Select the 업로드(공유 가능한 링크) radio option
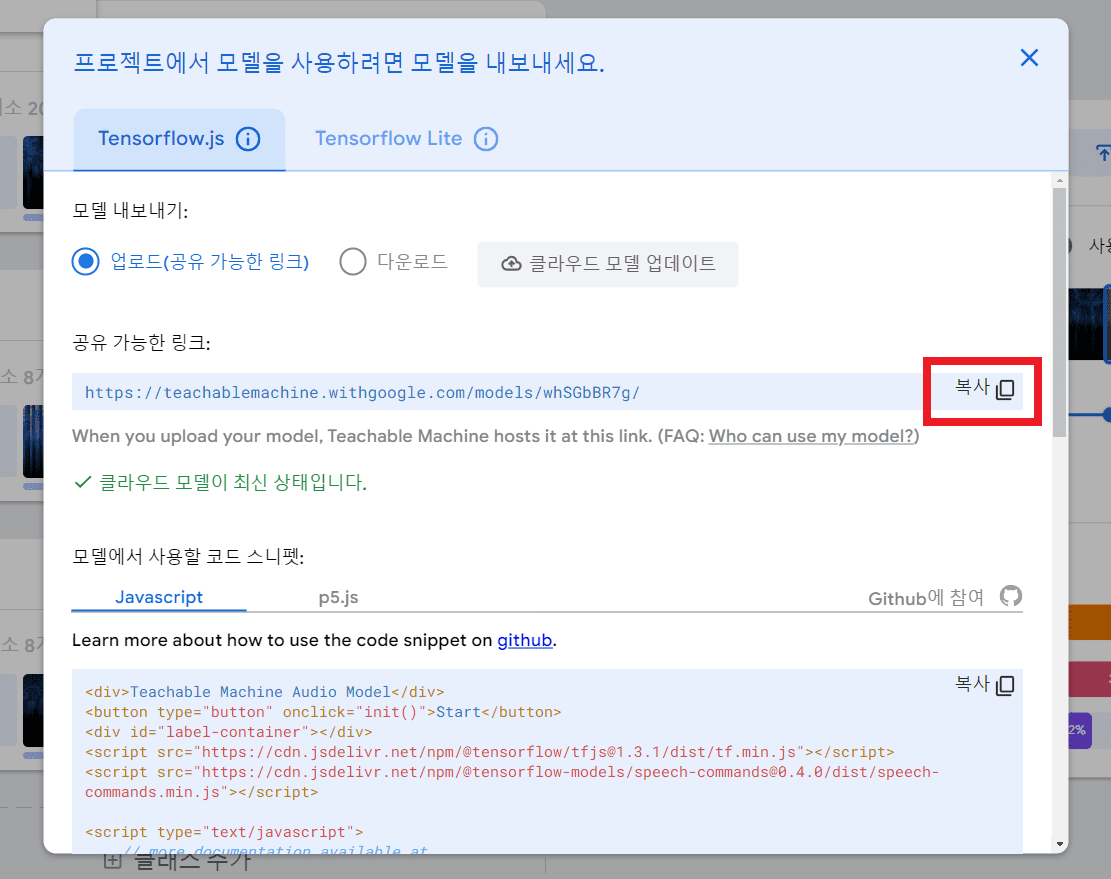 coord(86,261)
